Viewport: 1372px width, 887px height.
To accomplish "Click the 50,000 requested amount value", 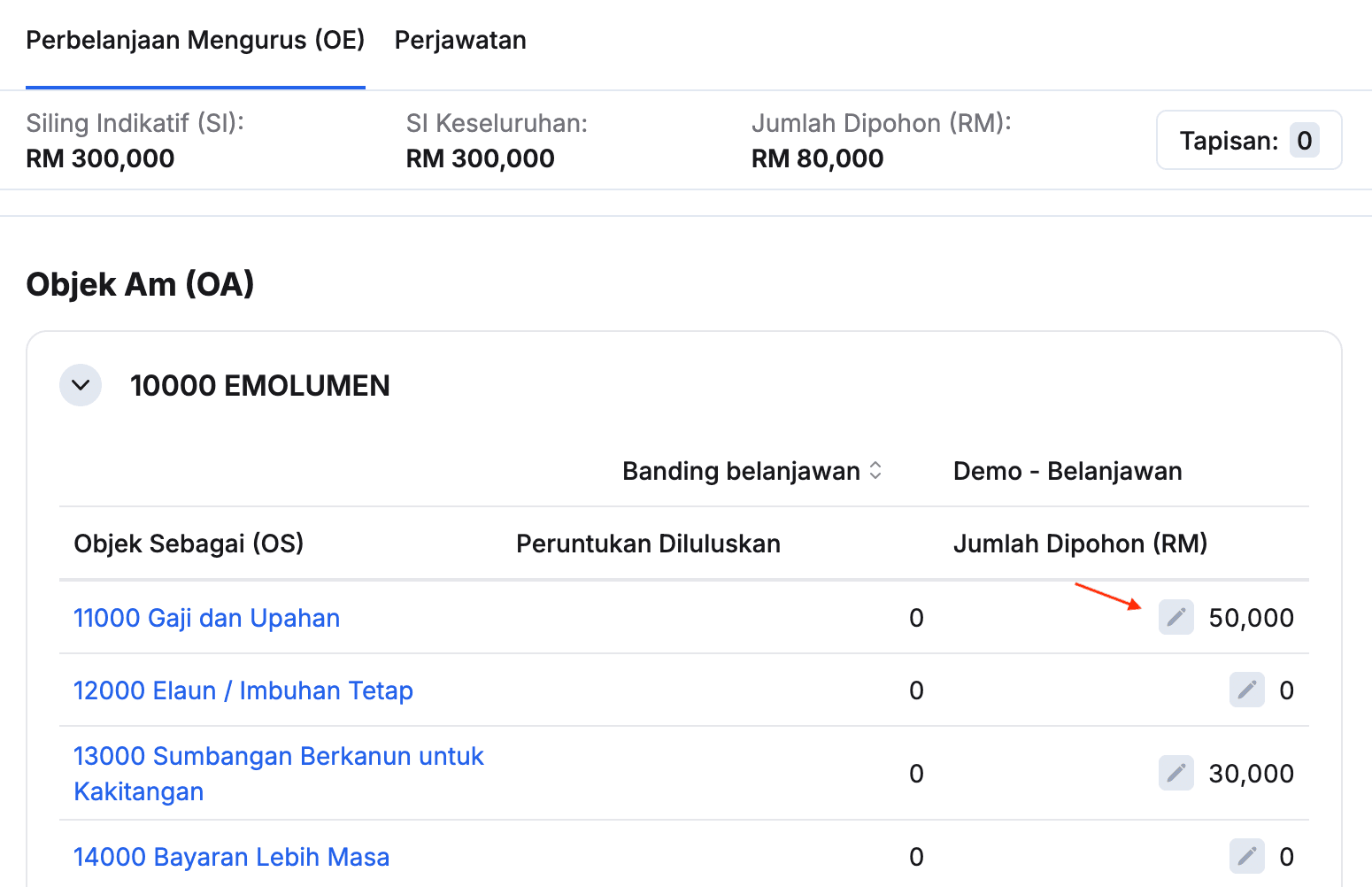I will click(1251, 618).
